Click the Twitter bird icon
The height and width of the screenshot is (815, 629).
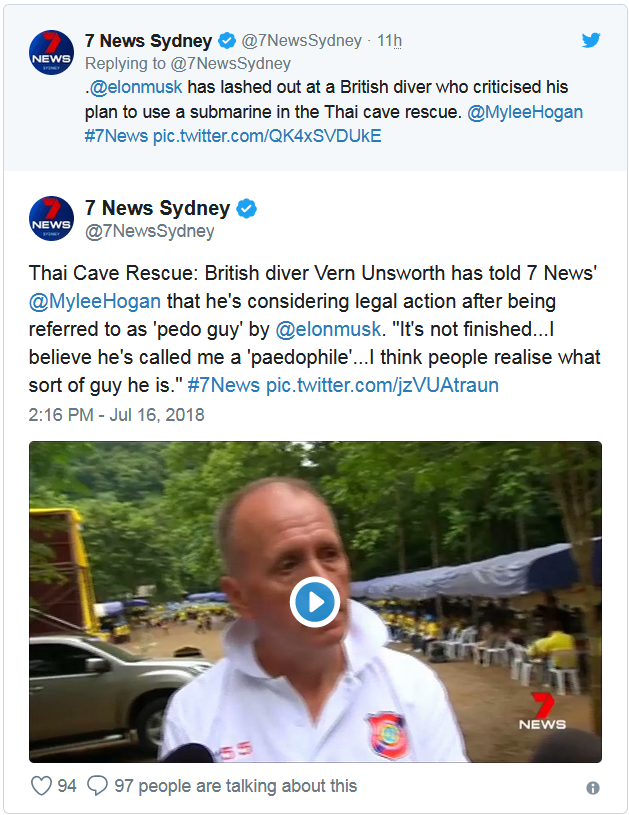[x=591, y=41]
